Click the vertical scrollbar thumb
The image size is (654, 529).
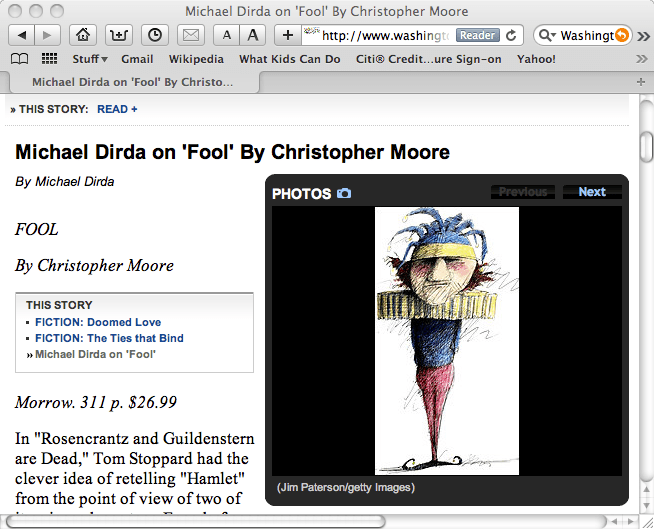[646, 146]
